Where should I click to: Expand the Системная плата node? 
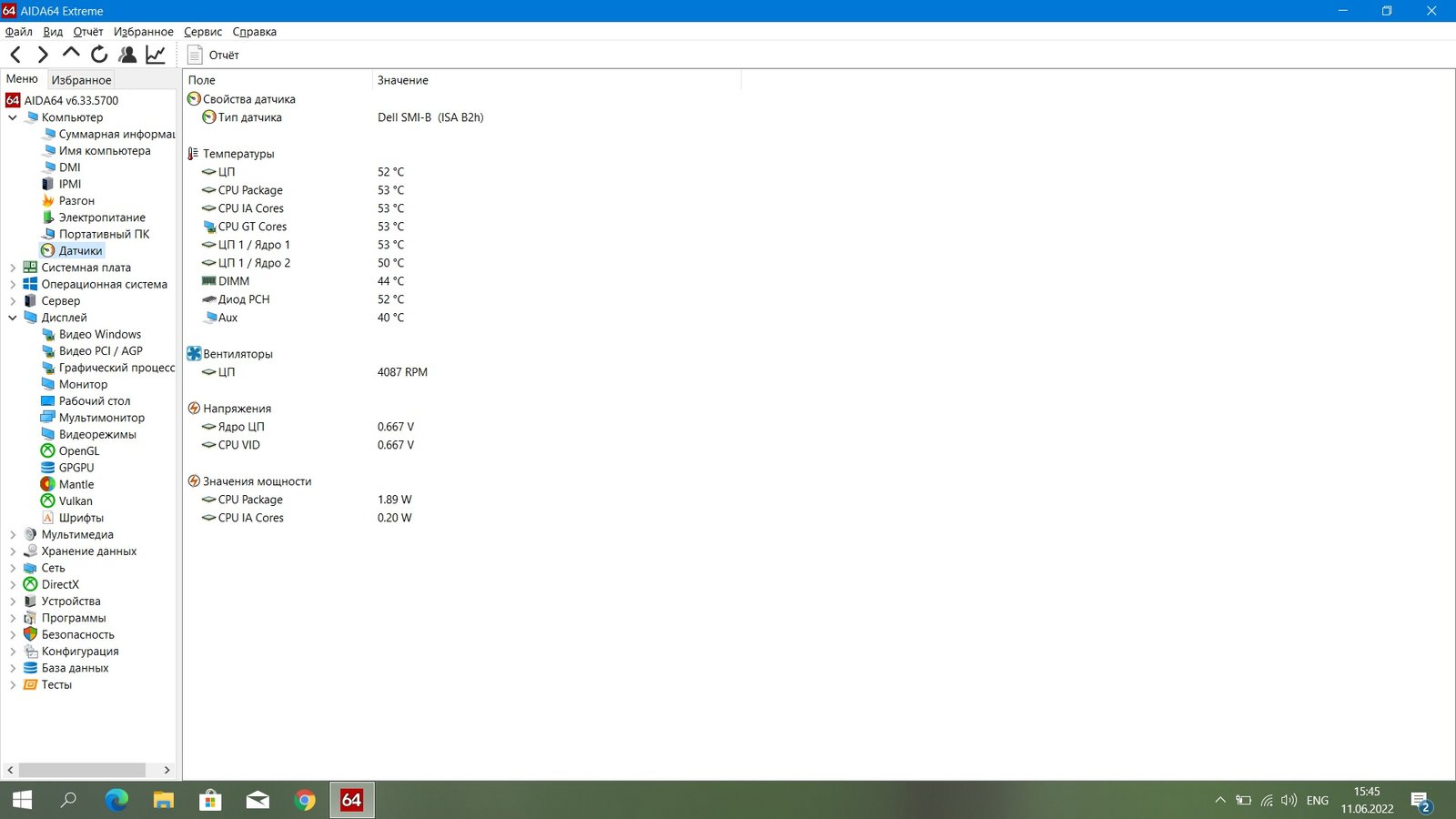(13, 268)
